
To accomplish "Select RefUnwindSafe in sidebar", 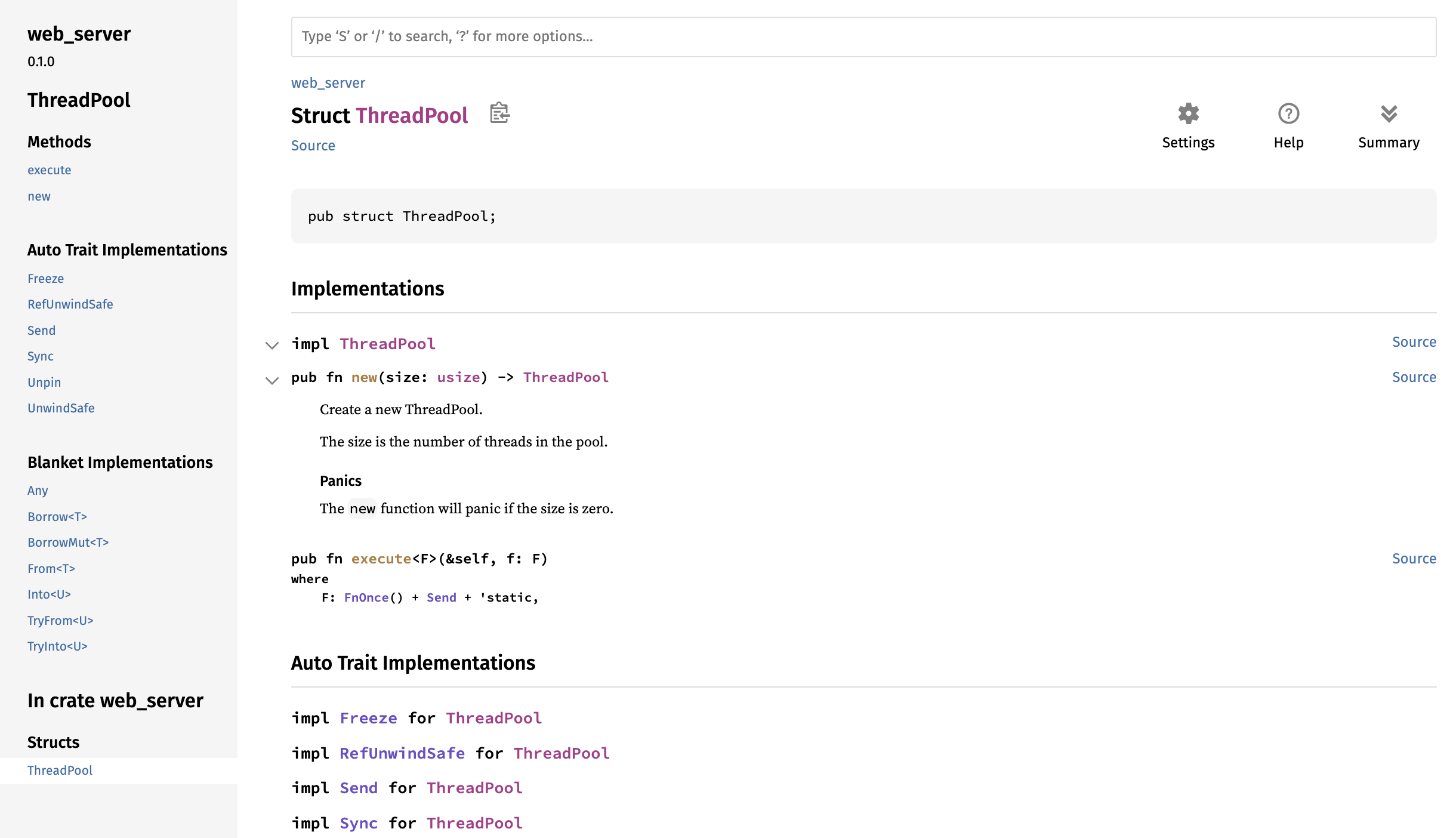I will click(x=70, y=304).
